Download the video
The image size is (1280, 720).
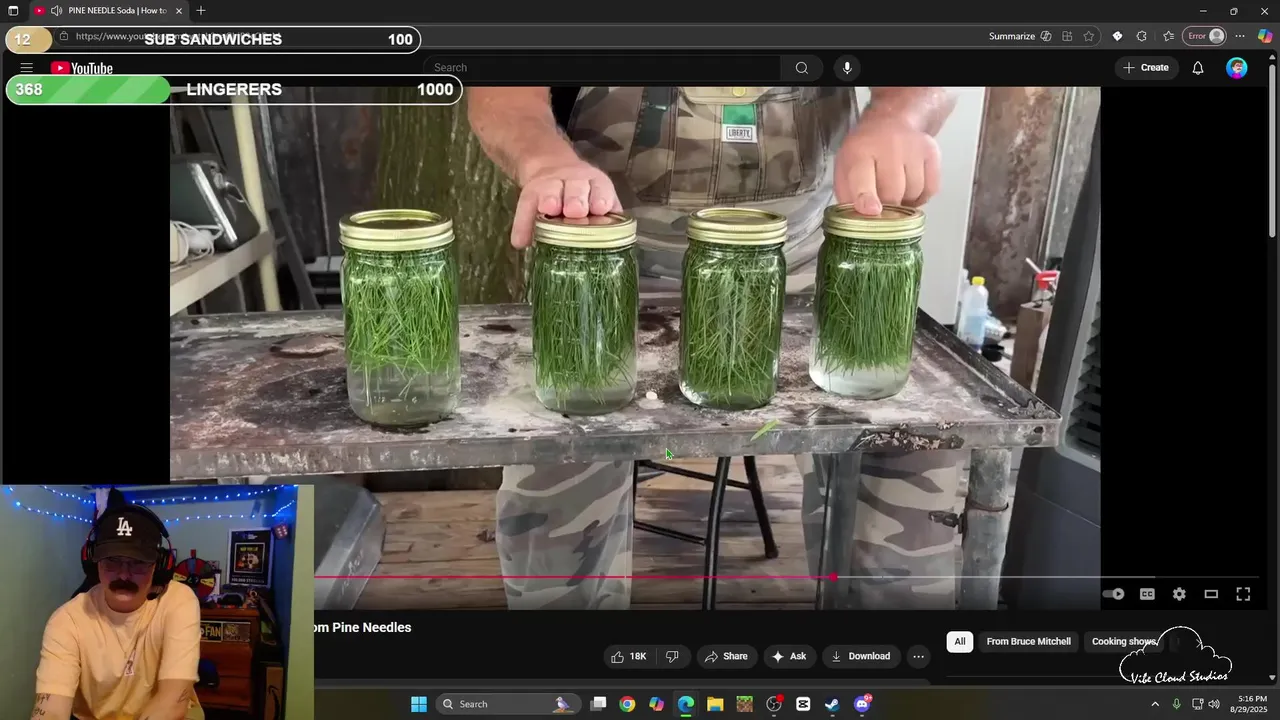(x=860, y=656)
